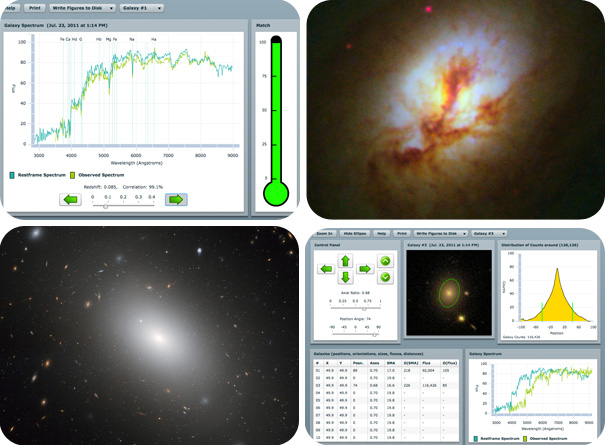
Task: Select row 01 in the Galaxies table
Action: click(386, 371)
